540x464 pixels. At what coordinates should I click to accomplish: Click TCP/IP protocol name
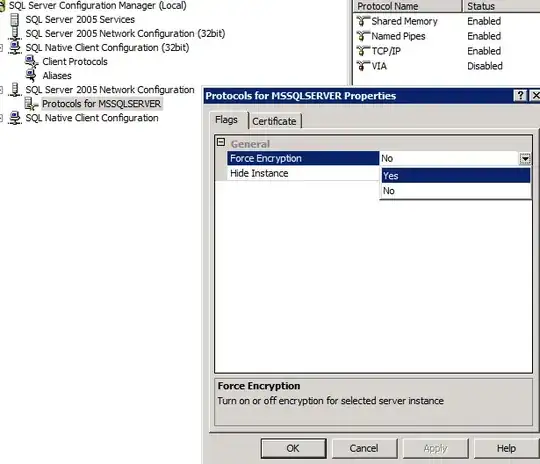[x=386, y=51]
